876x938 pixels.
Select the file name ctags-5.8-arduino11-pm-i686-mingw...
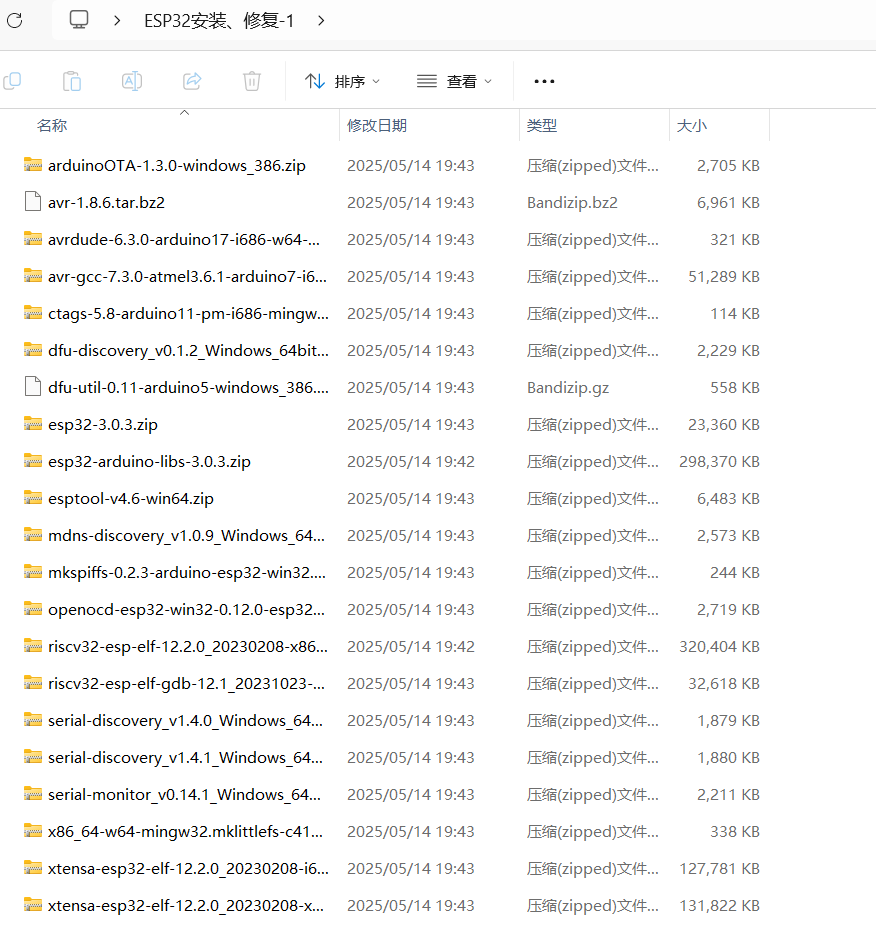tap(188, 314)
